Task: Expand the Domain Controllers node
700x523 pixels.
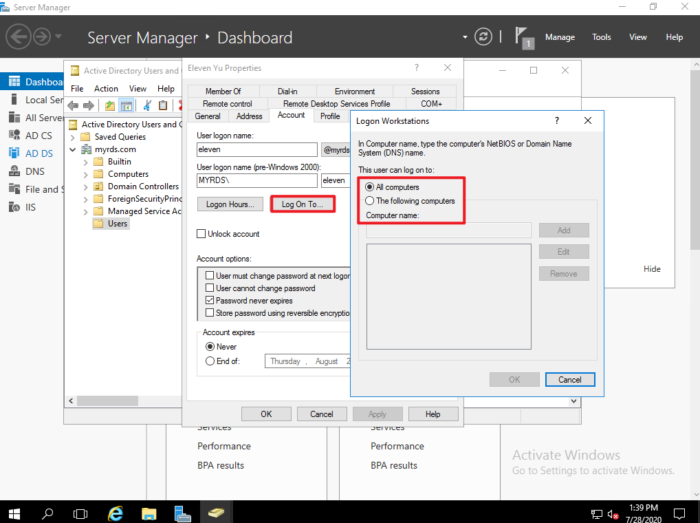Action: coord(84,186)
